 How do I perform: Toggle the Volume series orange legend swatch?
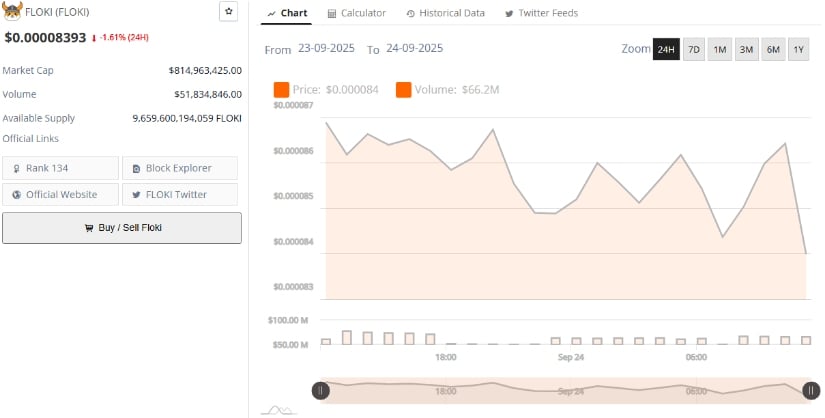point(404,90)
